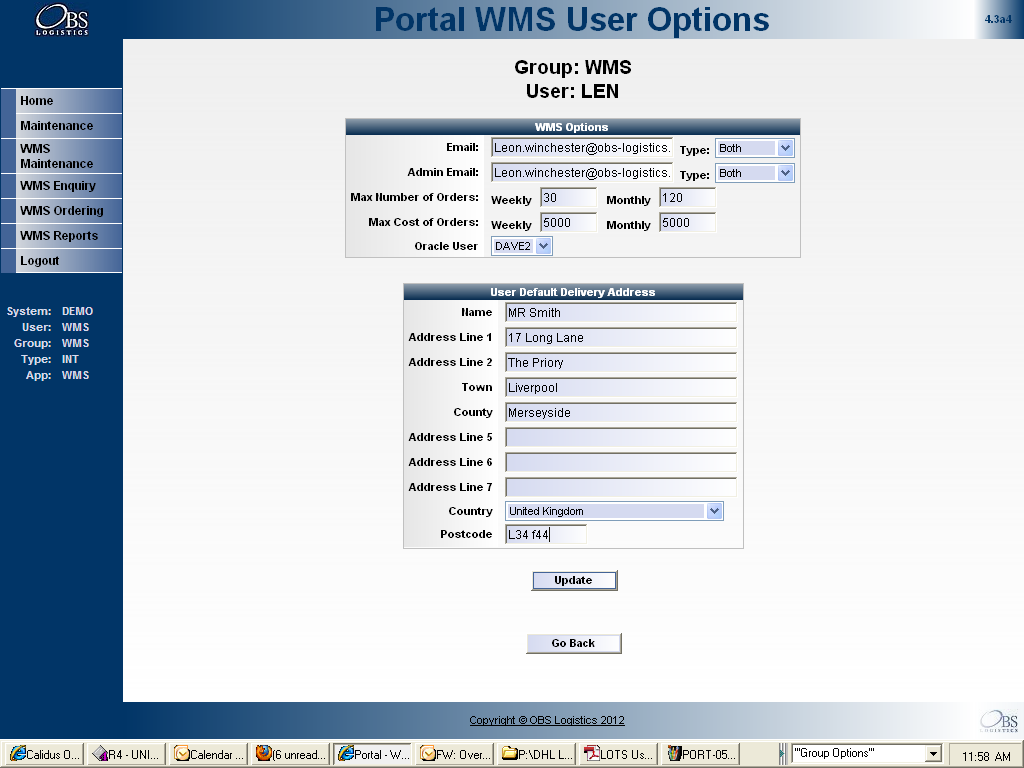
Task: Edit the weekly max cost of orders field
Action: click(568, 223)
